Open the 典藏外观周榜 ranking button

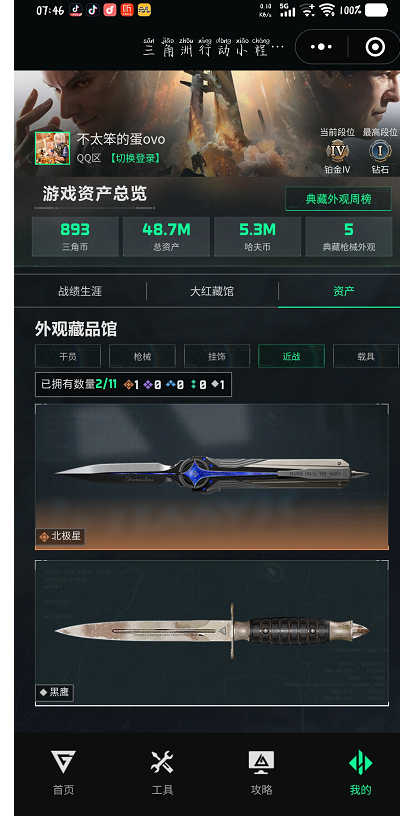coord(338,199)
